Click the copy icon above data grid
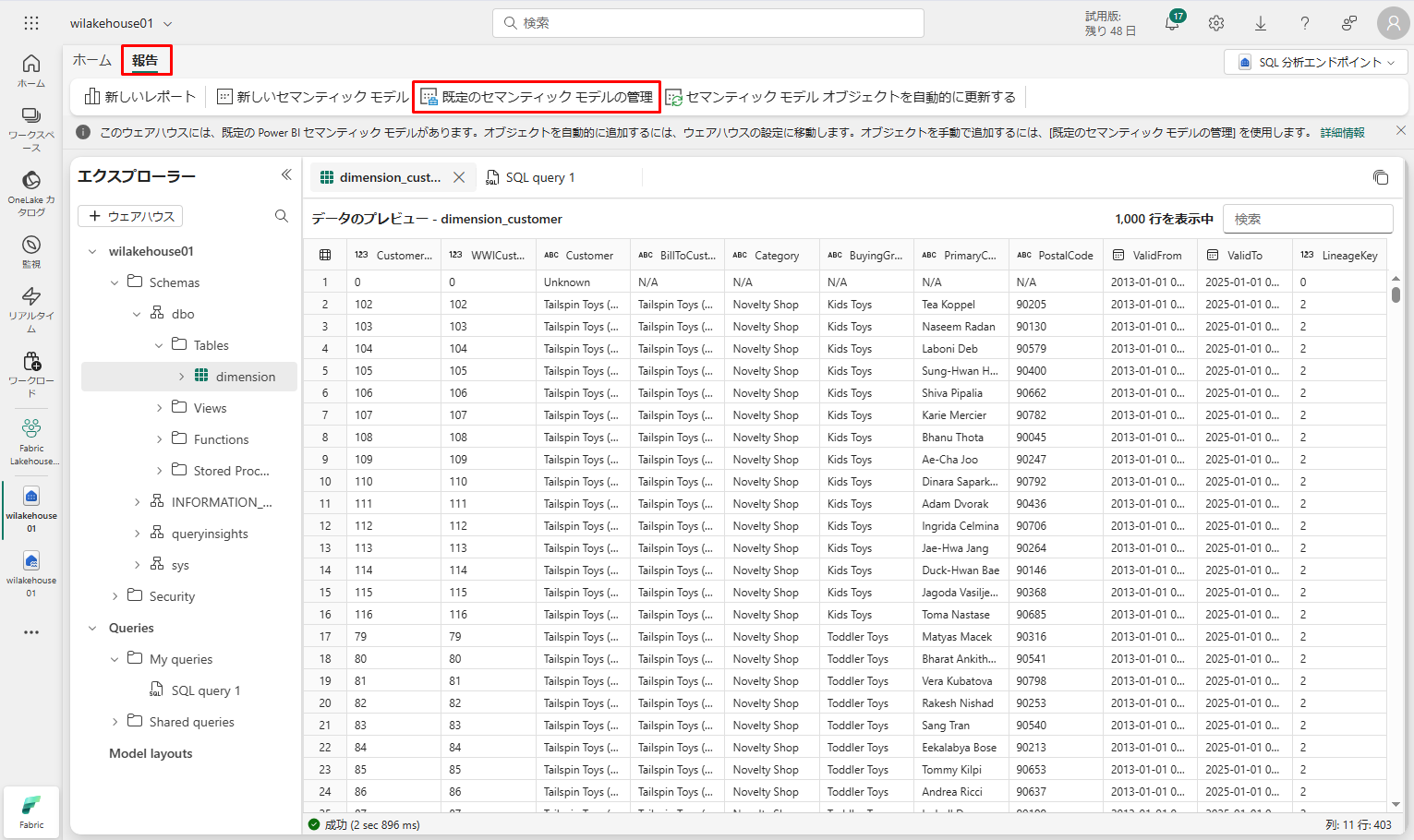This screenshot has width=1414, height=840. click(x=1381, y=177)
